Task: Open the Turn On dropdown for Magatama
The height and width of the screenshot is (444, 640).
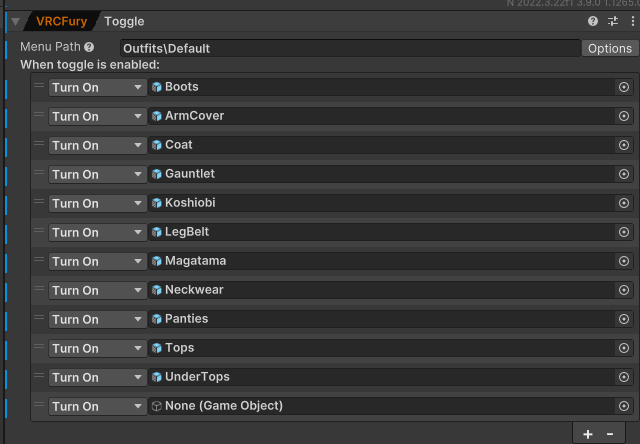Action: point(98,261)
